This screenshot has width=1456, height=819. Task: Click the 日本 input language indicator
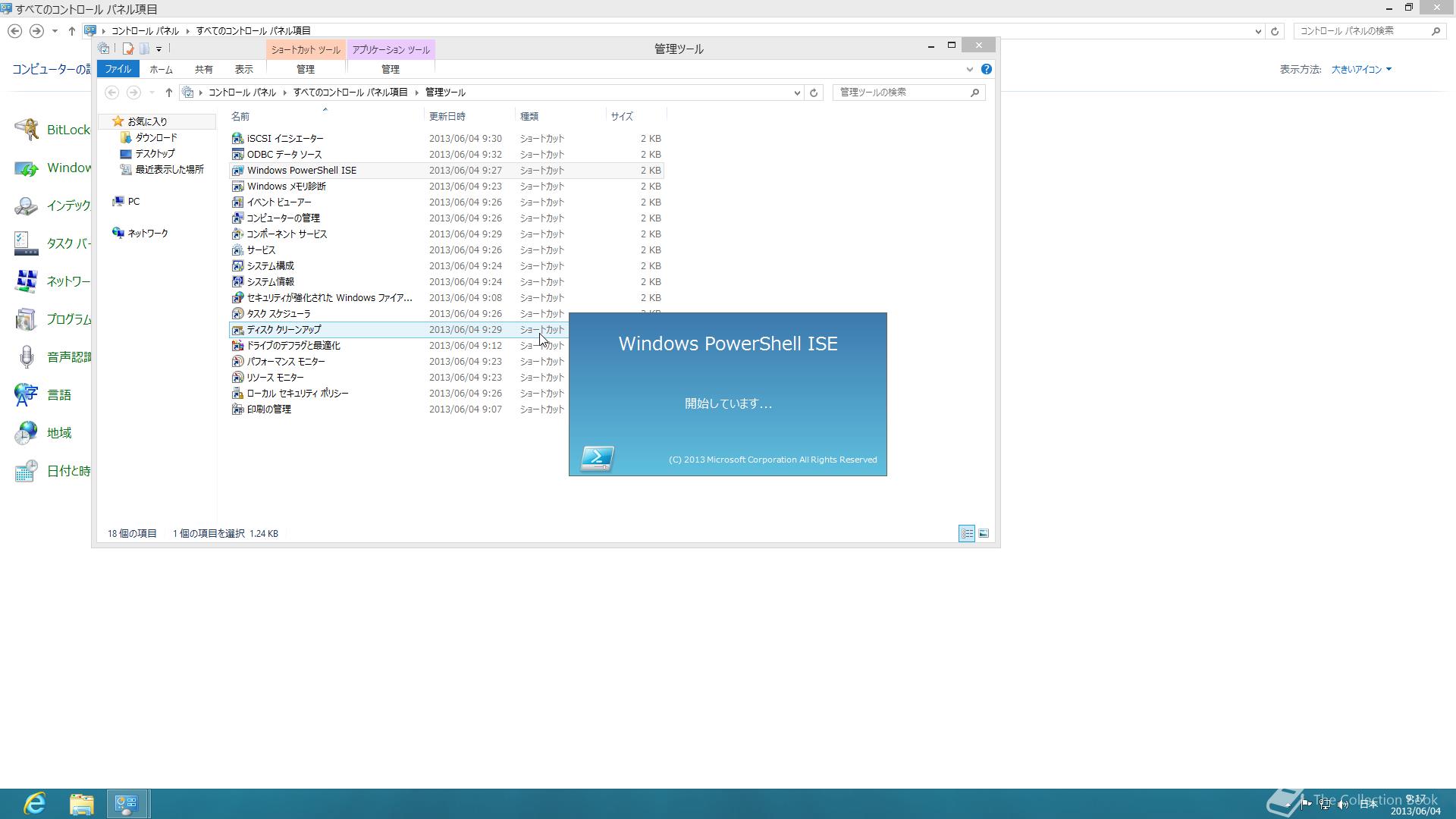pos(1368,804)
